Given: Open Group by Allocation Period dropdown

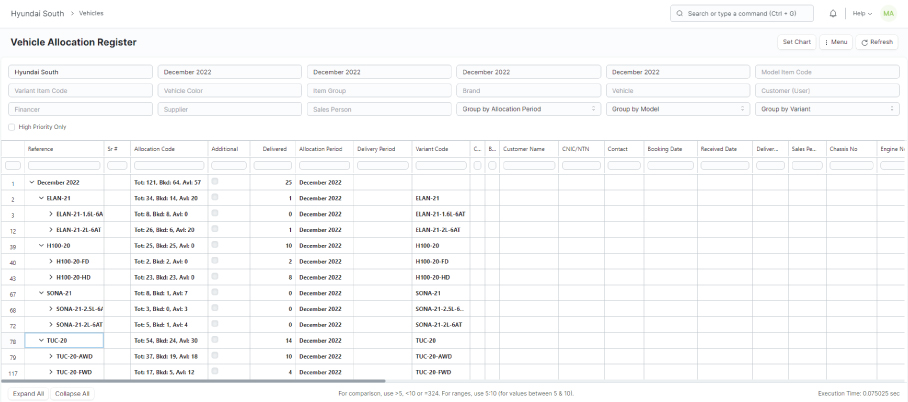Looking at the screenshot, I should pyautogui.click(x=528, y=109).
